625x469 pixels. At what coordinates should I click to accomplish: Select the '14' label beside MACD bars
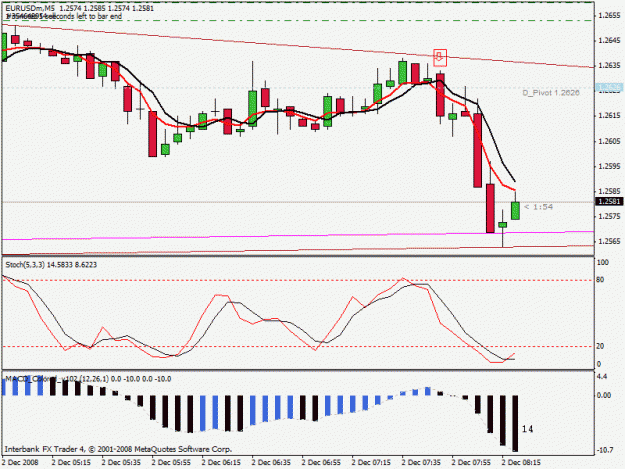point(527,429)
